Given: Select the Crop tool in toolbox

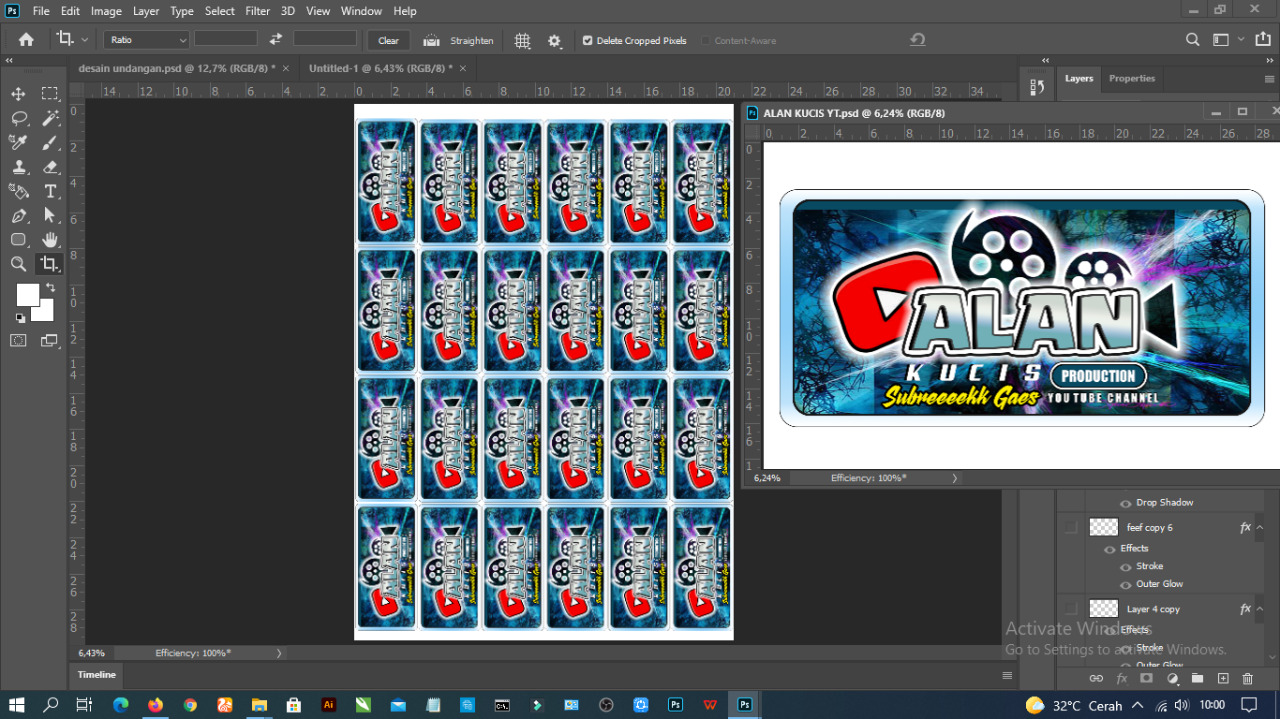Looking at the screenshot, I should (49, 264).
